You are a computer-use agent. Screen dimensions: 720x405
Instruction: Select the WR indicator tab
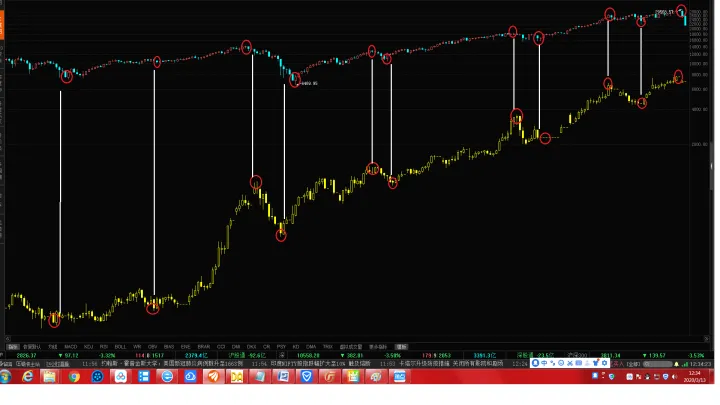point(137,347)
